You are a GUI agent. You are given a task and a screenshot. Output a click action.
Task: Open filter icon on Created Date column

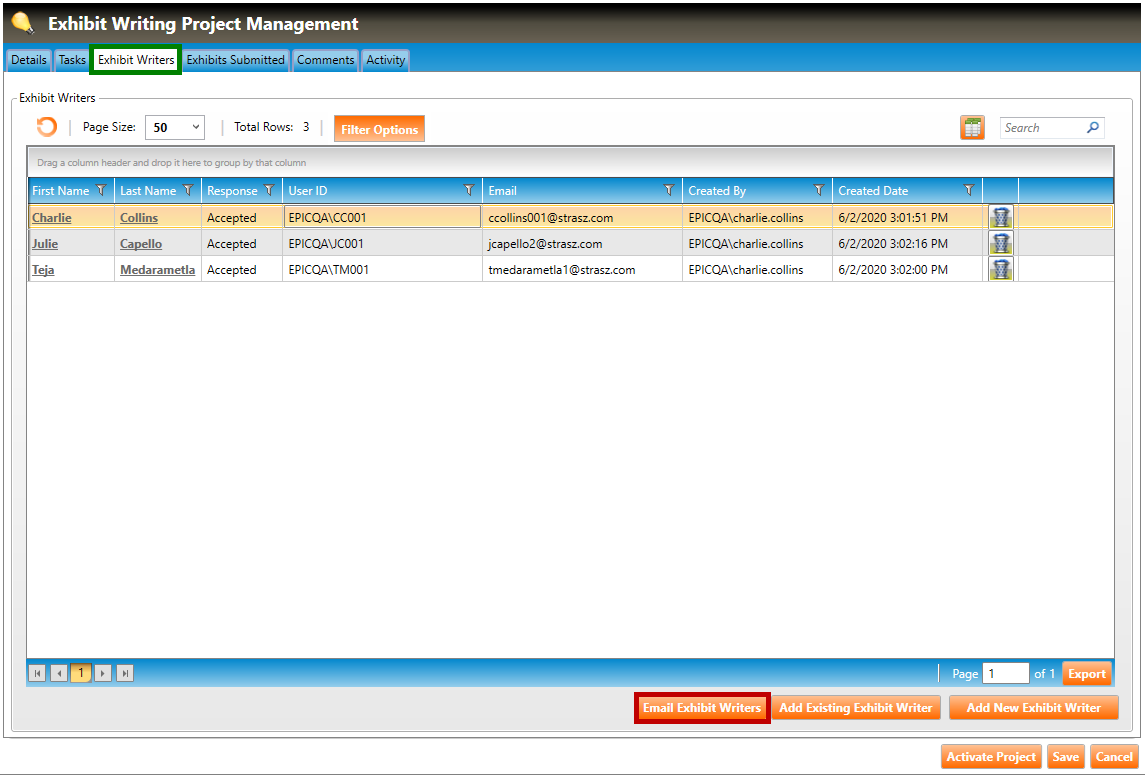968,190
